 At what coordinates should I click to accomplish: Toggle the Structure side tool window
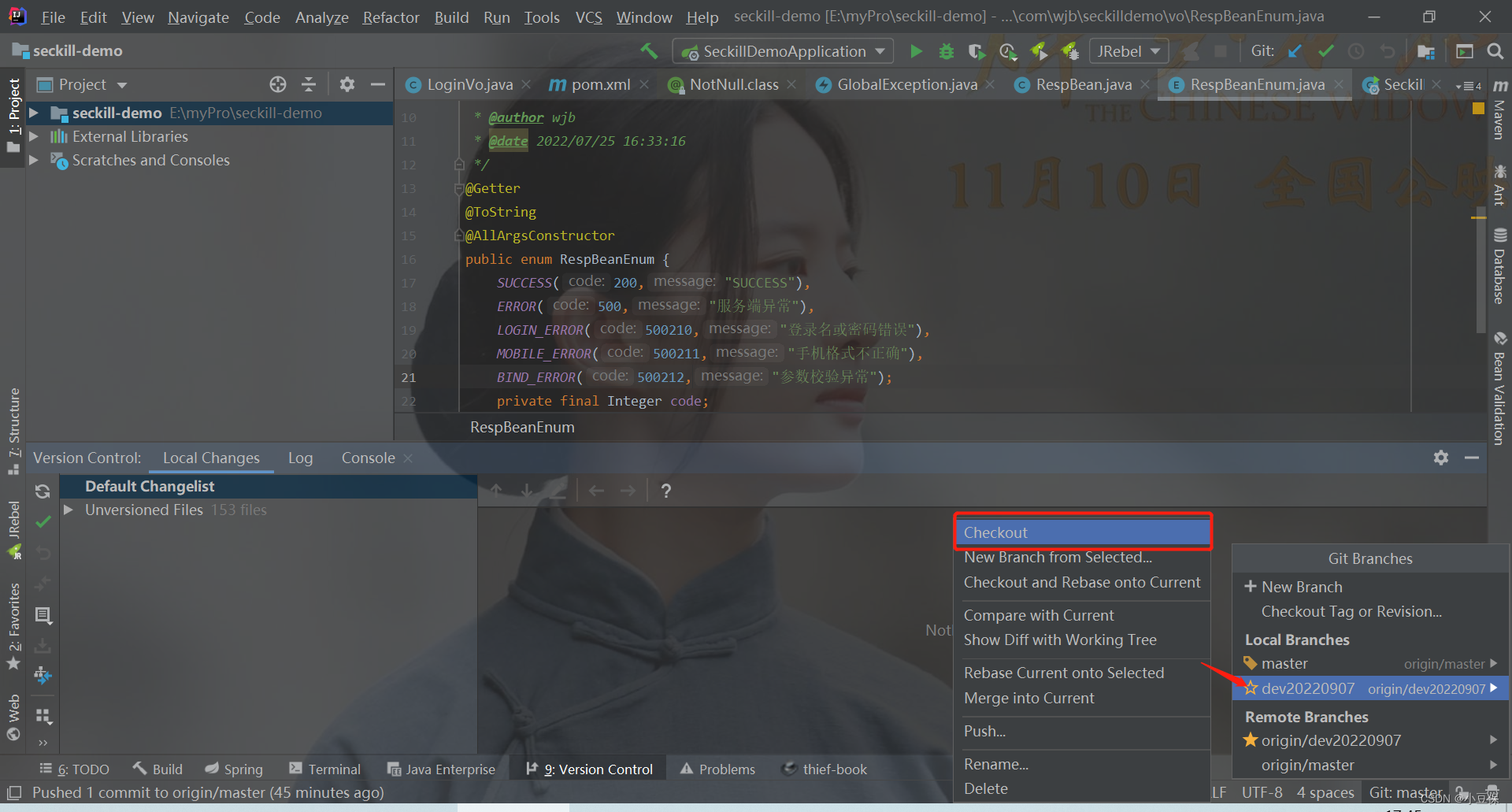click(x=13, y=432)
